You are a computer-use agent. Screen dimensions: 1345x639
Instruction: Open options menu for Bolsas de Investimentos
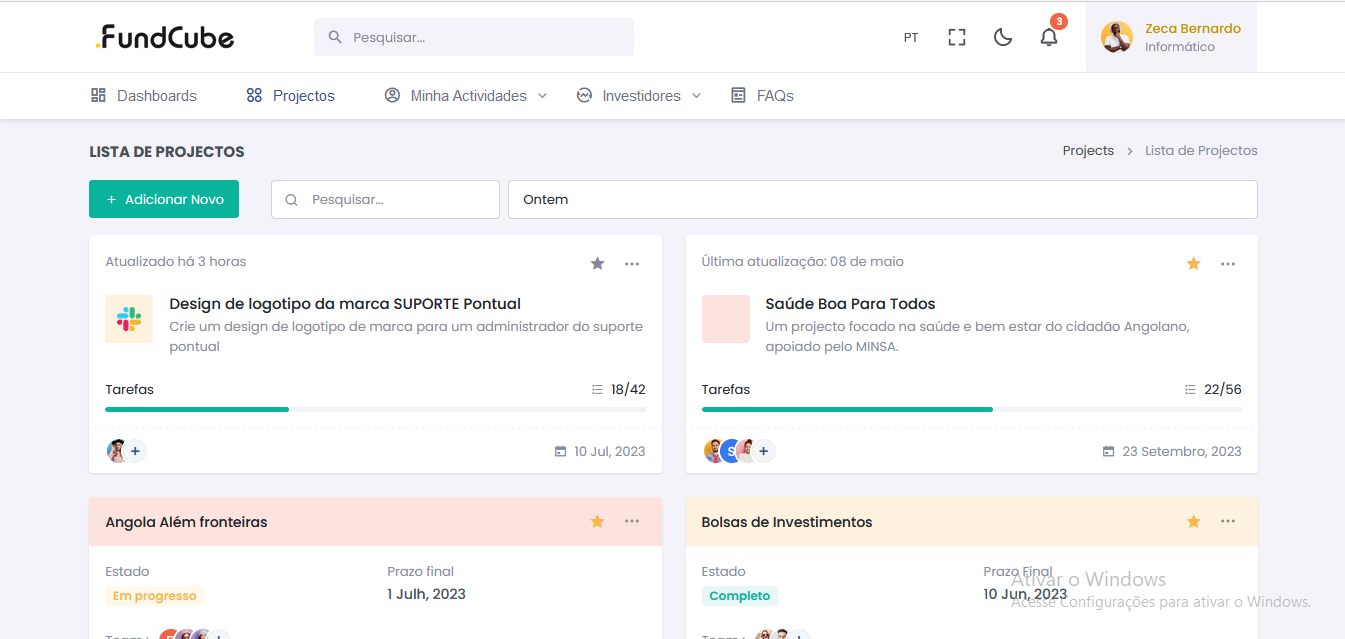[1228, 521]
